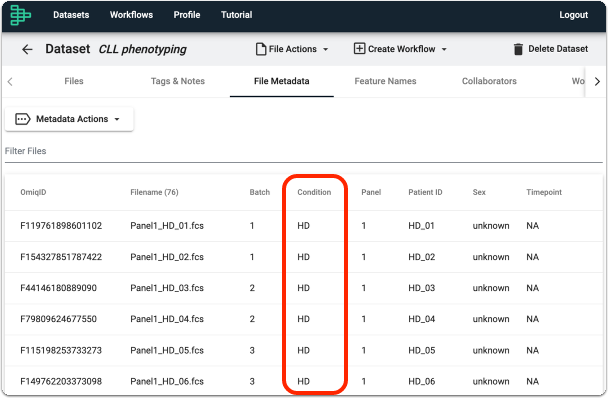Click Patient ID cell HD_04
The height and width of the screenshot is (398, 608).
pos(421,319)
